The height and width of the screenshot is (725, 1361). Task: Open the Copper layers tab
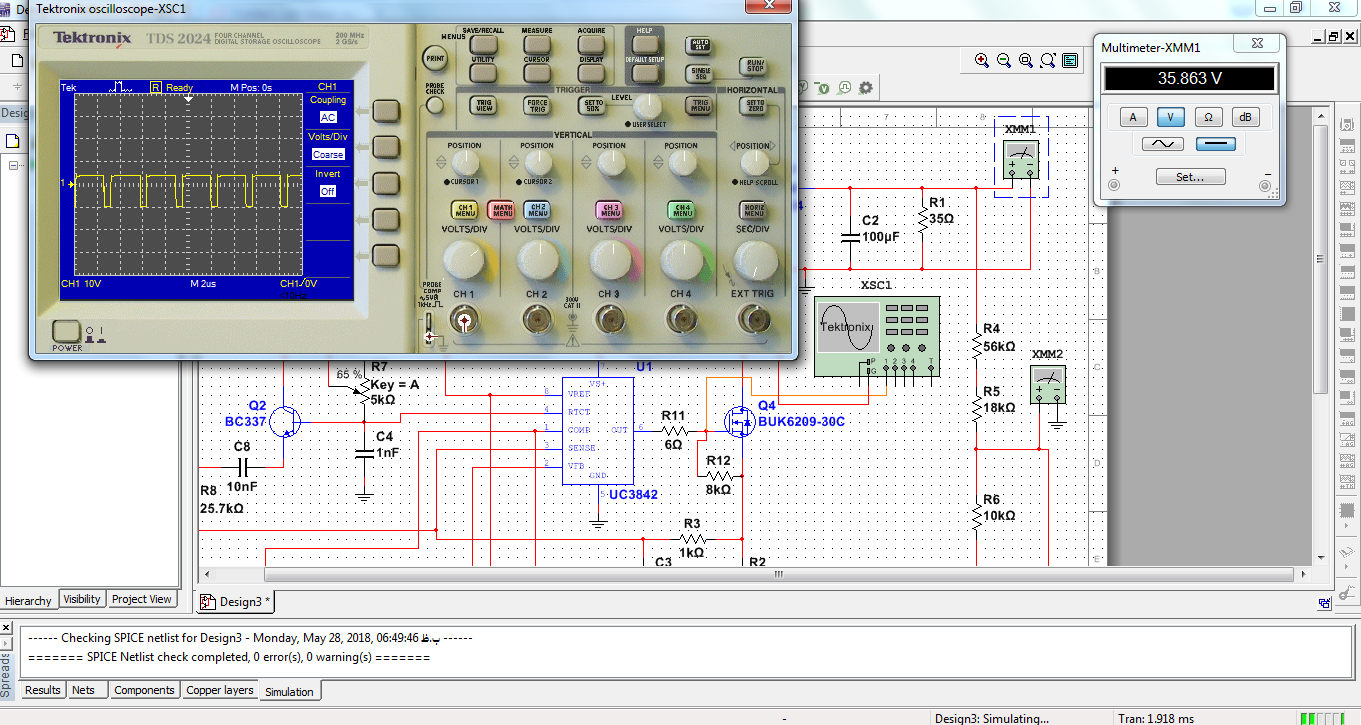coord(220,690)
